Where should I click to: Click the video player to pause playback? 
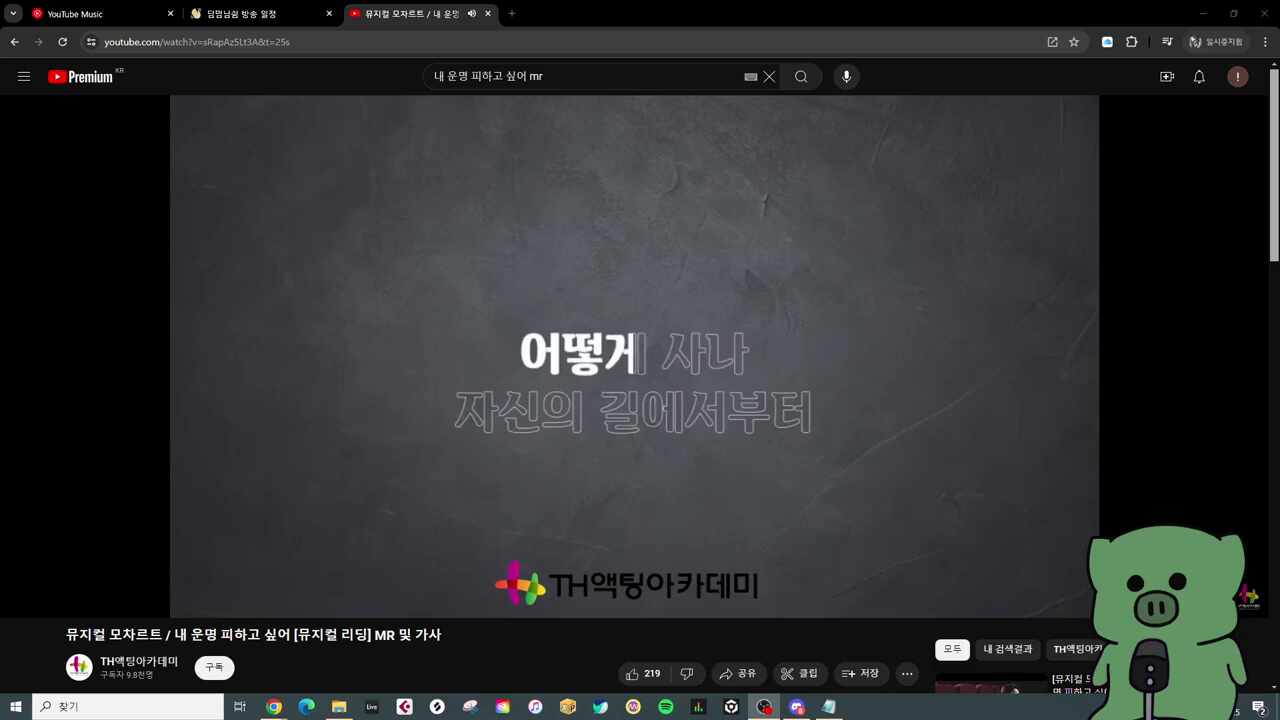point(634,356)
